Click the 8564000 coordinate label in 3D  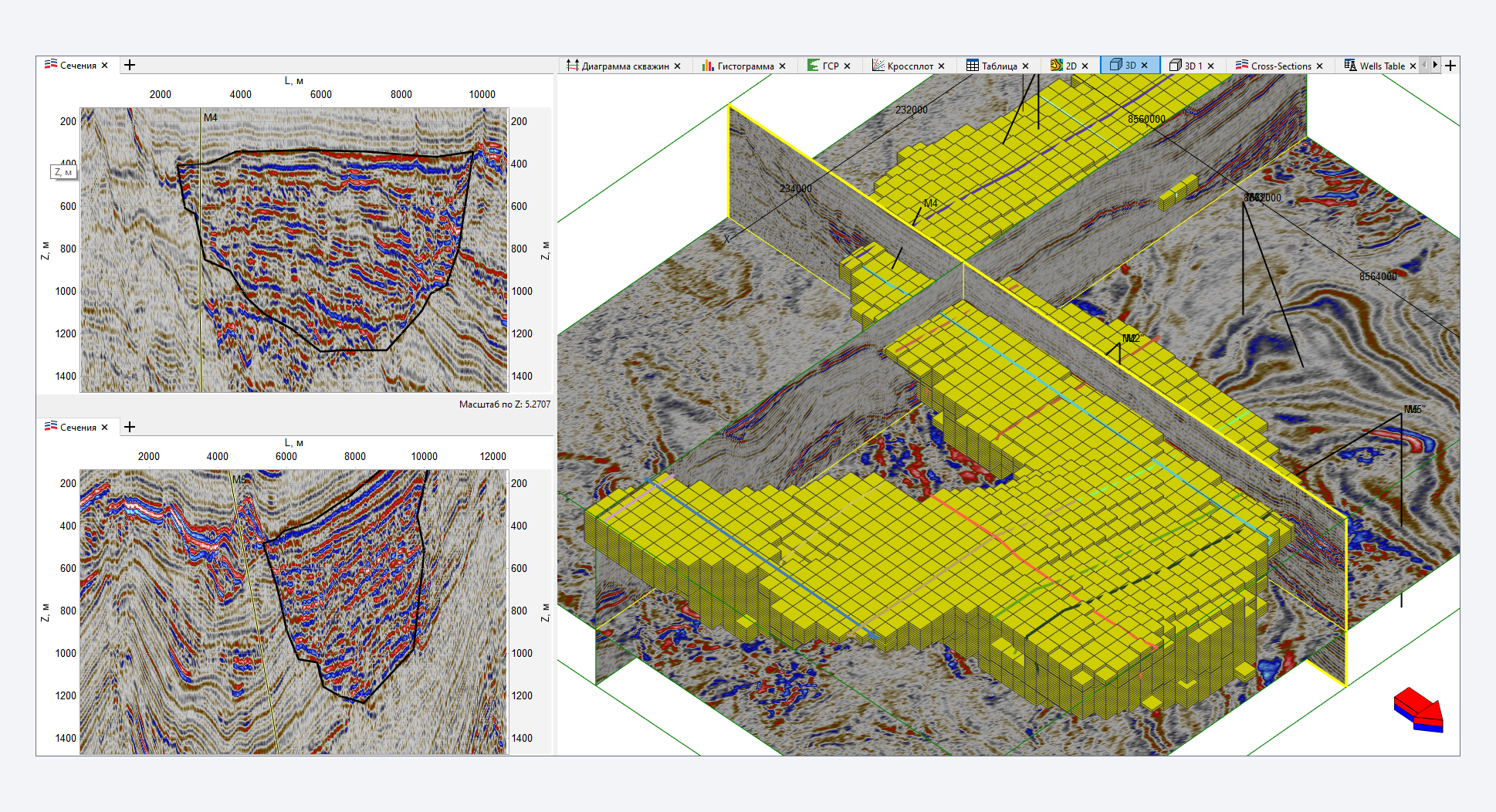point(1378,276)
